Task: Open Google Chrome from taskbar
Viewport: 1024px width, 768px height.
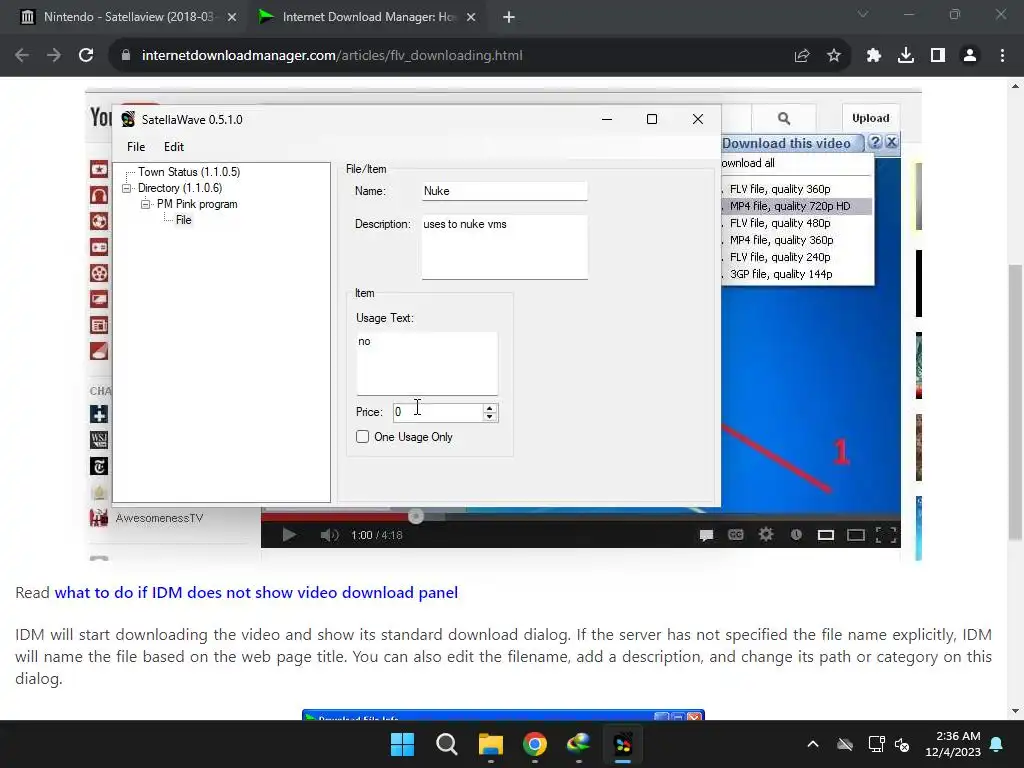Action: pyautogui.click(x=535, y=744)
